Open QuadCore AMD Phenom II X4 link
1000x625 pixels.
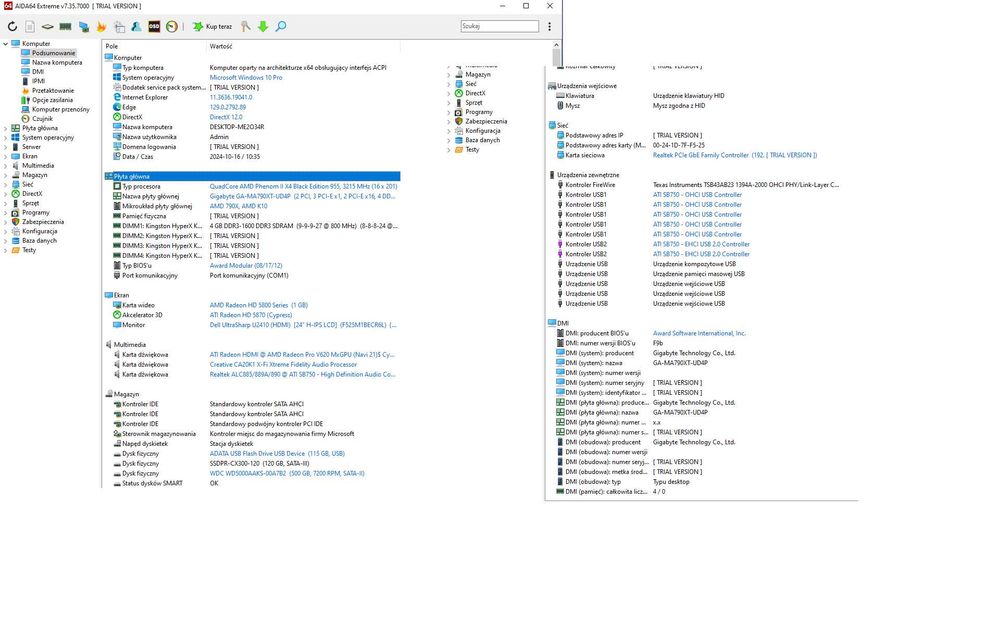pos(303,186)
